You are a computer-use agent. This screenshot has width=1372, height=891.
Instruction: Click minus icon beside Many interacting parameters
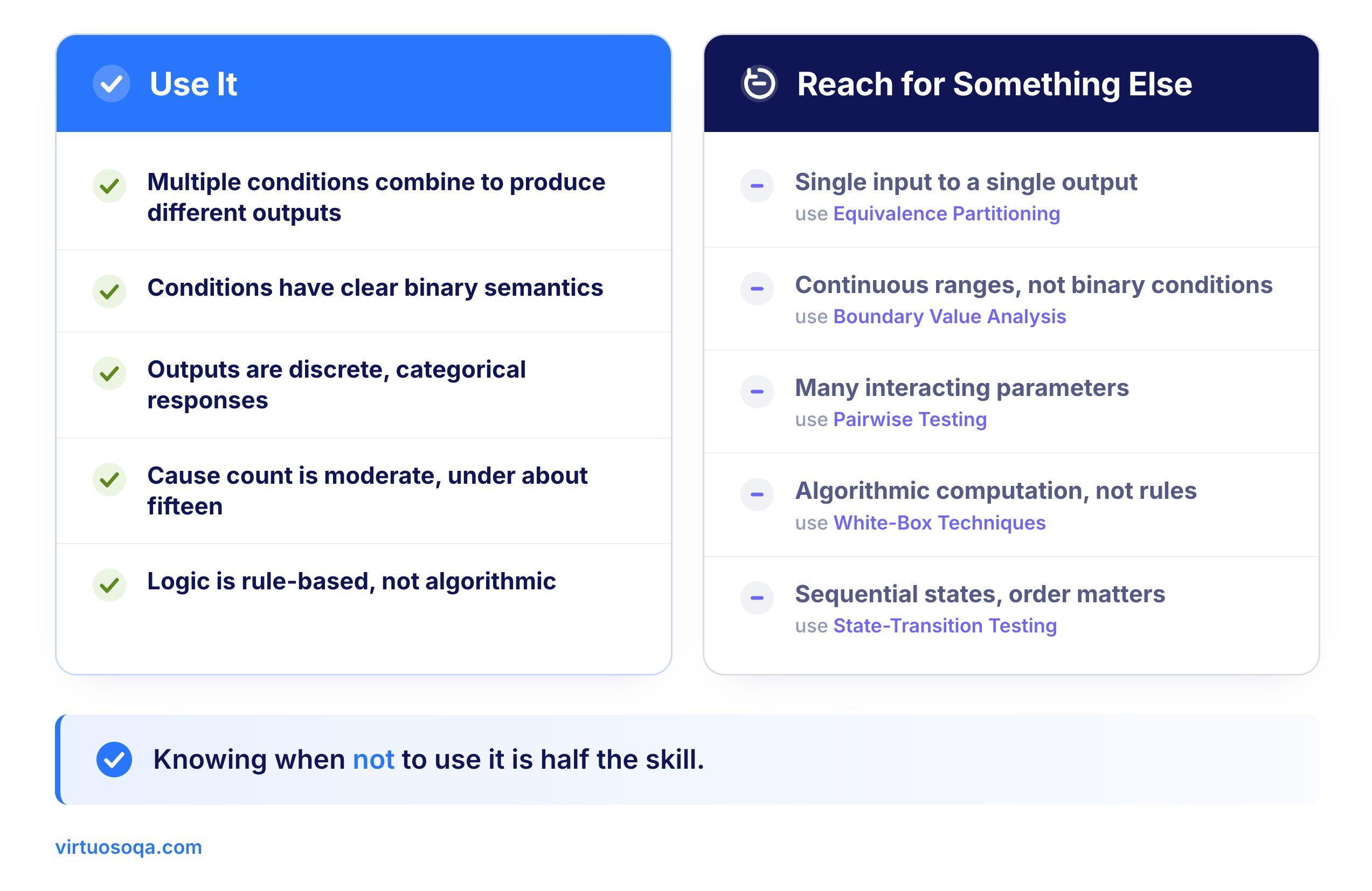pos(757,391)
